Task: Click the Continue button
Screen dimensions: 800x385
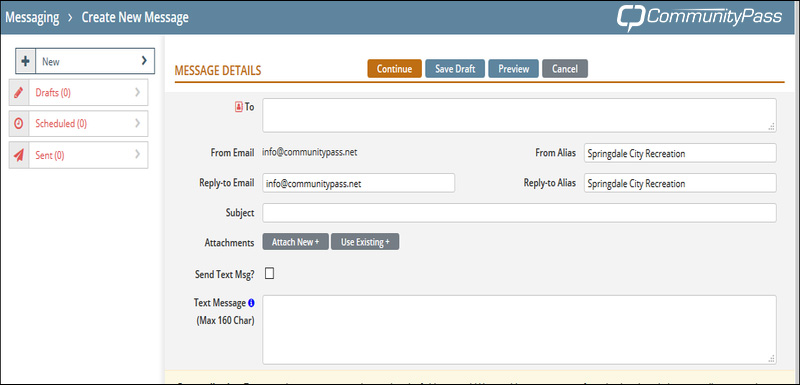Action: click(x=394, y=69)
